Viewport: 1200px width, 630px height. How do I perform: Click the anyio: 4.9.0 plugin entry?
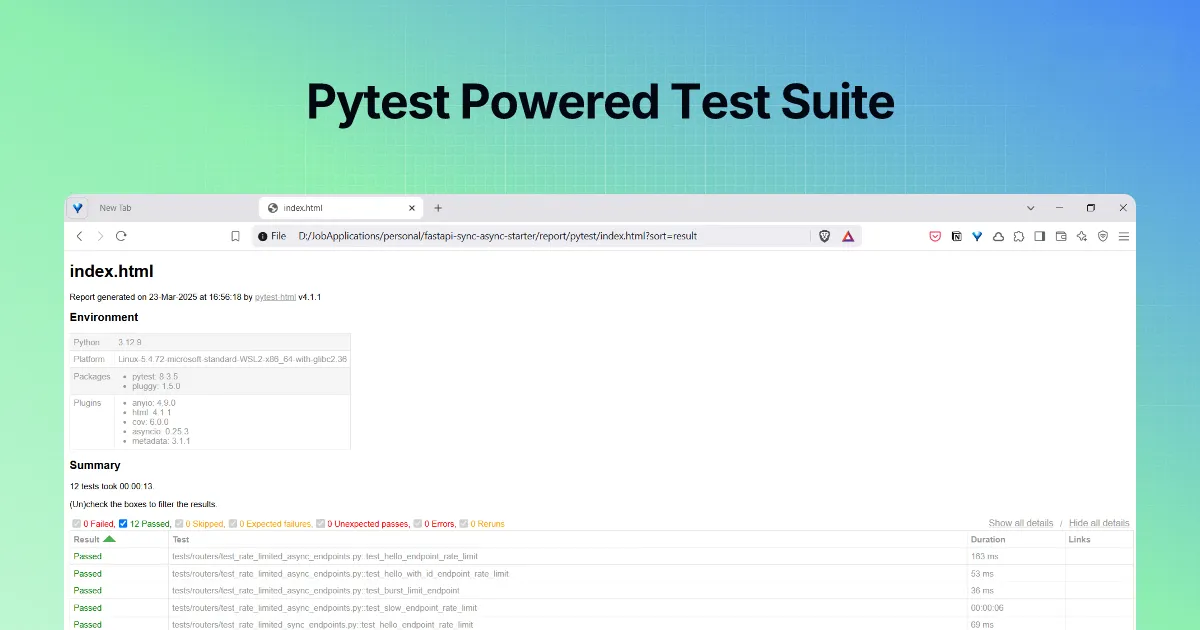[x=153, y=403]
